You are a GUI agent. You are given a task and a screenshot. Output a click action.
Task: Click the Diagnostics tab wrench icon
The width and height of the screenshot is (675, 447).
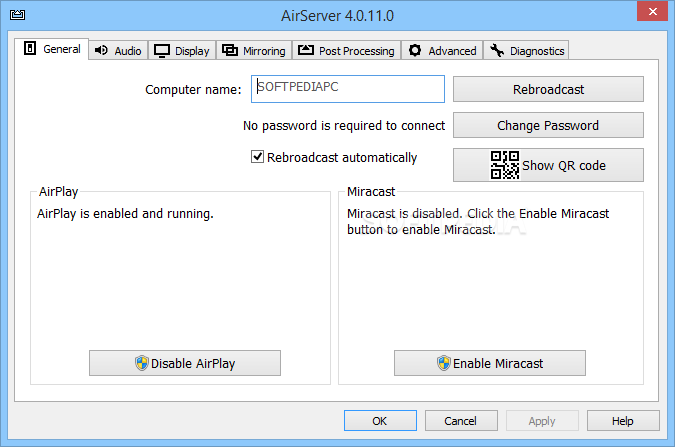497,50
